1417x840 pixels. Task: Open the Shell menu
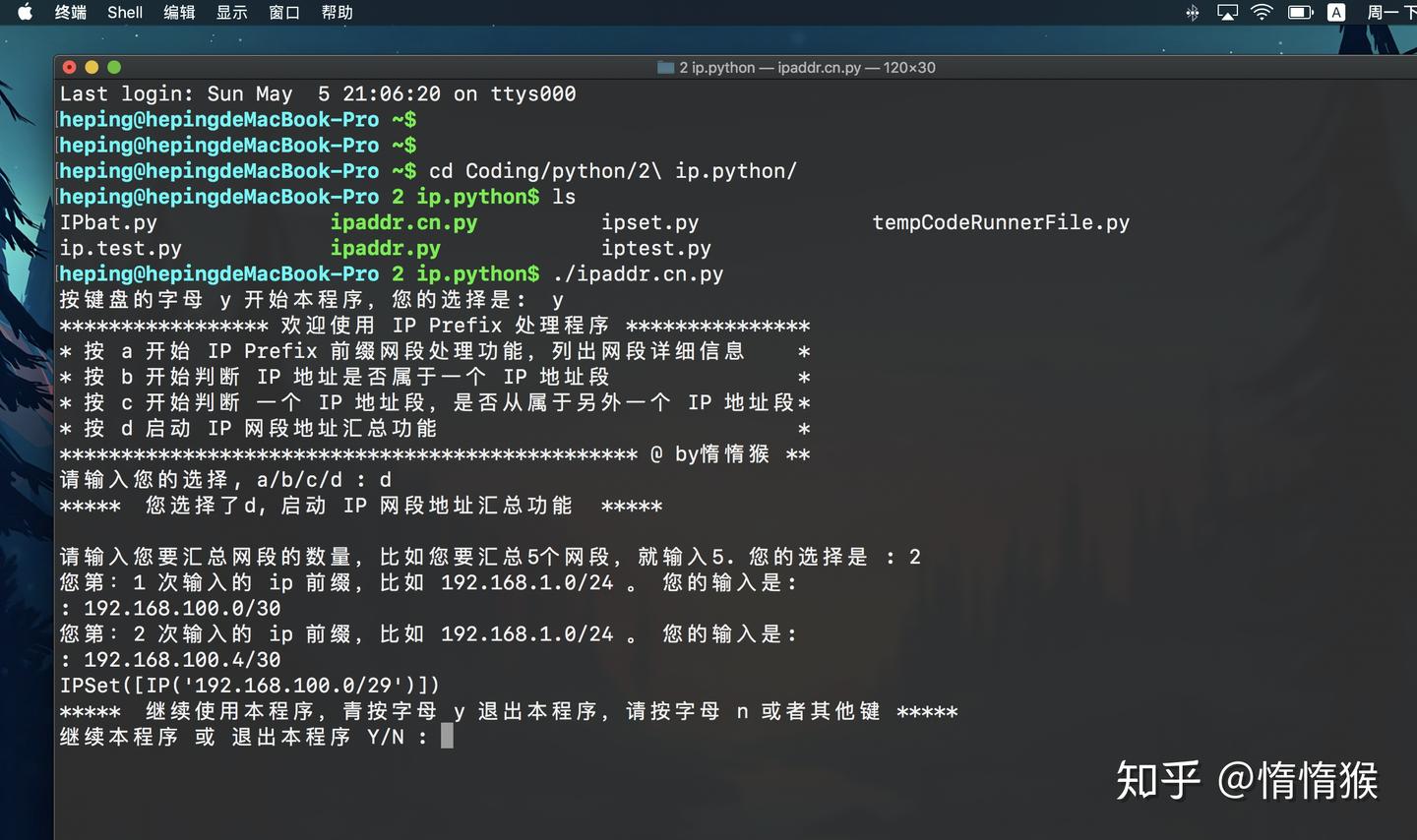(124, 13)
